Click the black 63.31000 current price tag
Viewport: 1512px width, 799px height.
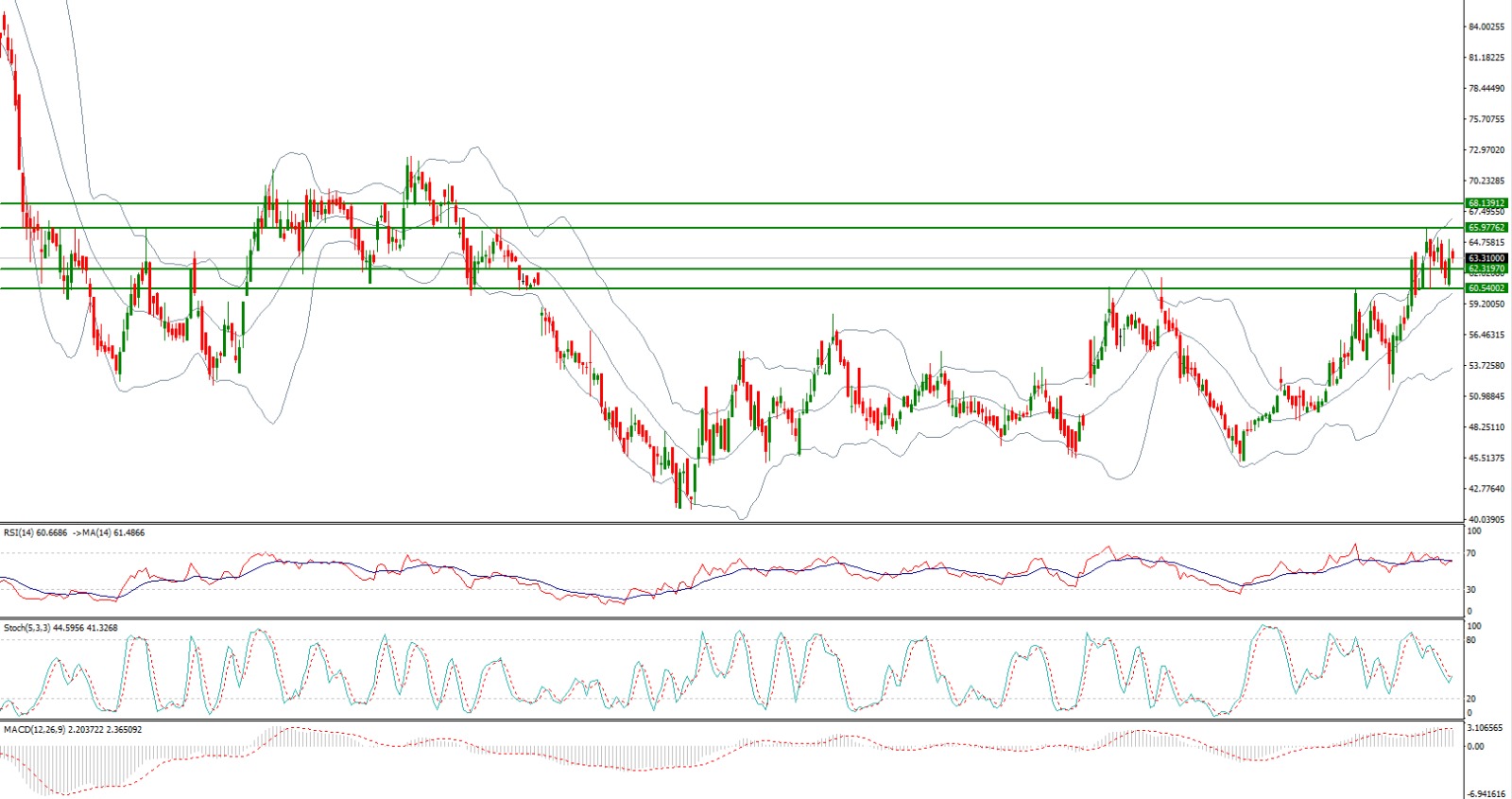[1486, 258]
